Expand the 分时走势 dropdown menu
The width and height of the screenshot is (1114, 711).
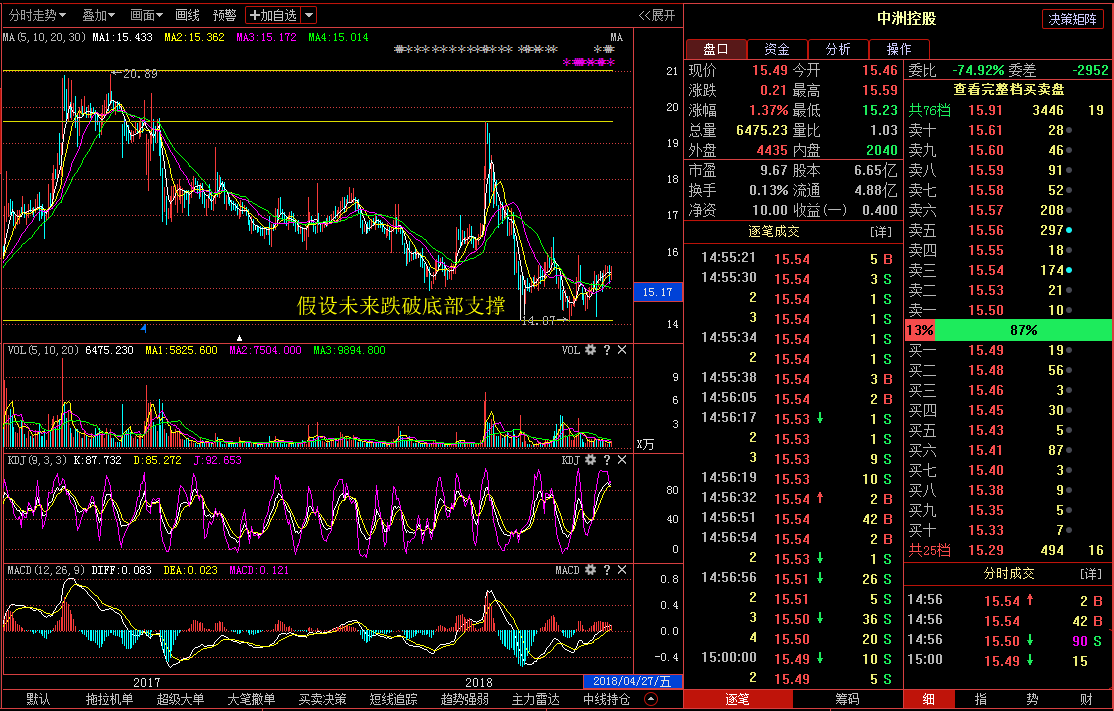[38, 15]
